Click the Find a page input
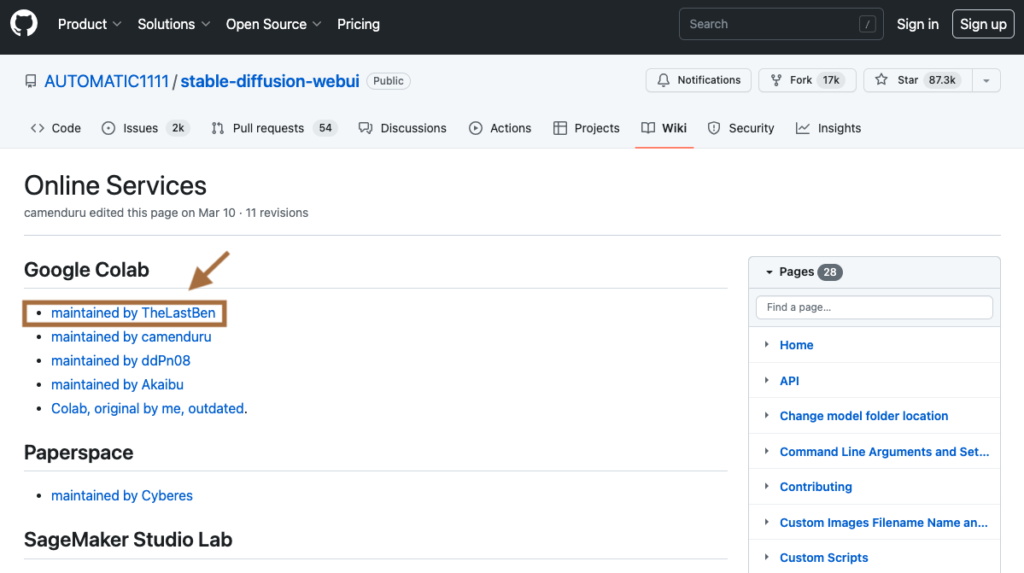This screenshot has width=1024, height=573. click(x=874, y=307)
